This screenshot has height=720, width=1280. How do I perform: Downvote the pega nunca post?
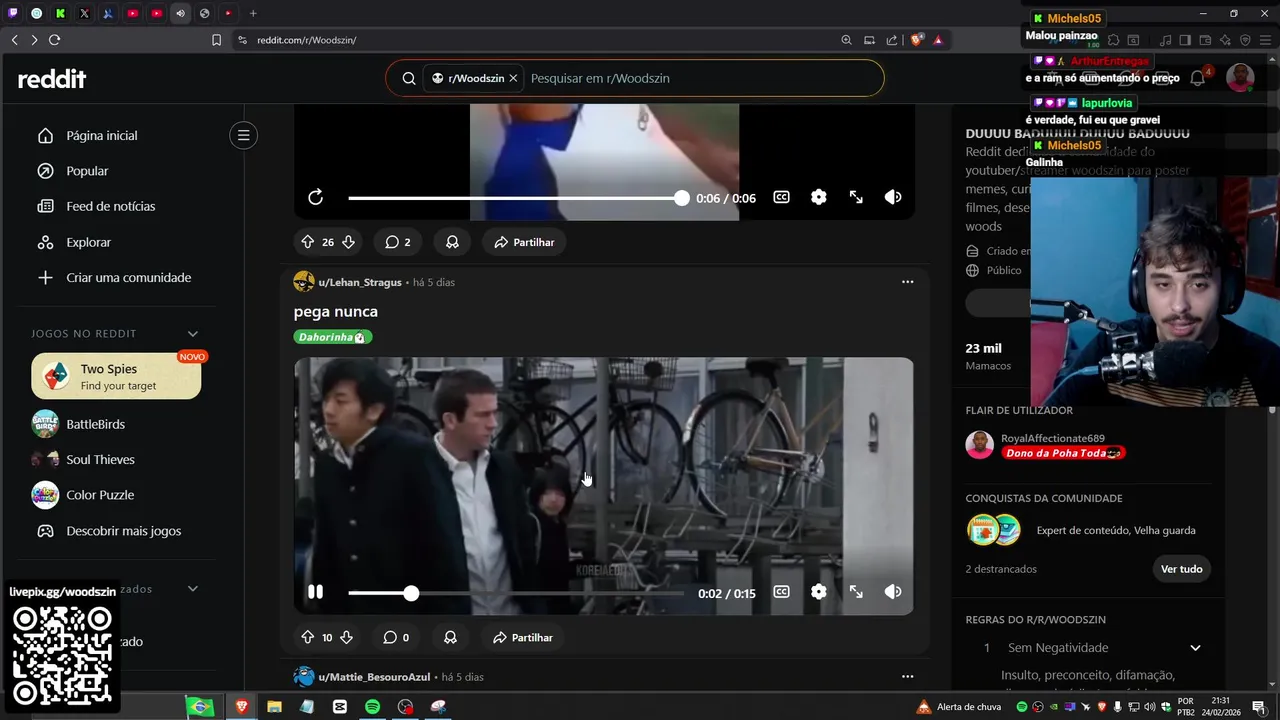pos(346,637)
